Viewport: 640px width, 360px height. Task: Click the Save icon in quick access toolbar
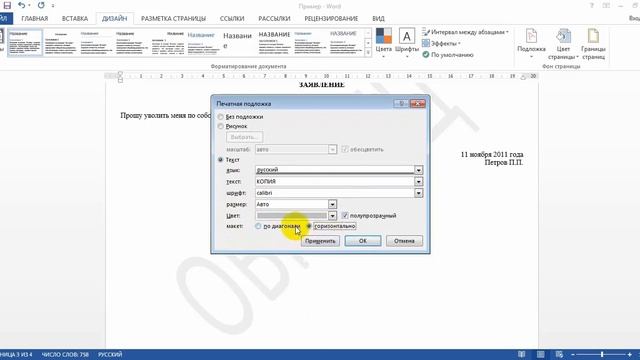click(7, 6)
